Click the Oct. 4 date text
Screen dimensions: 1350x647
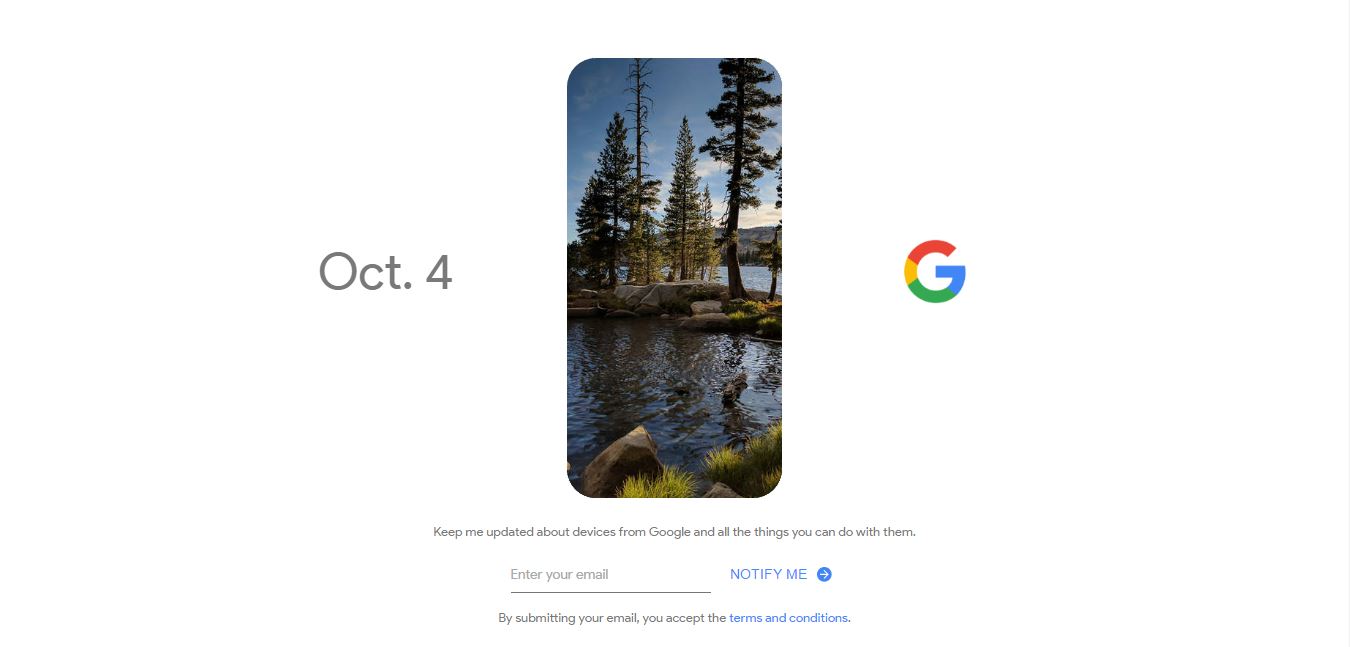point(385,271)
